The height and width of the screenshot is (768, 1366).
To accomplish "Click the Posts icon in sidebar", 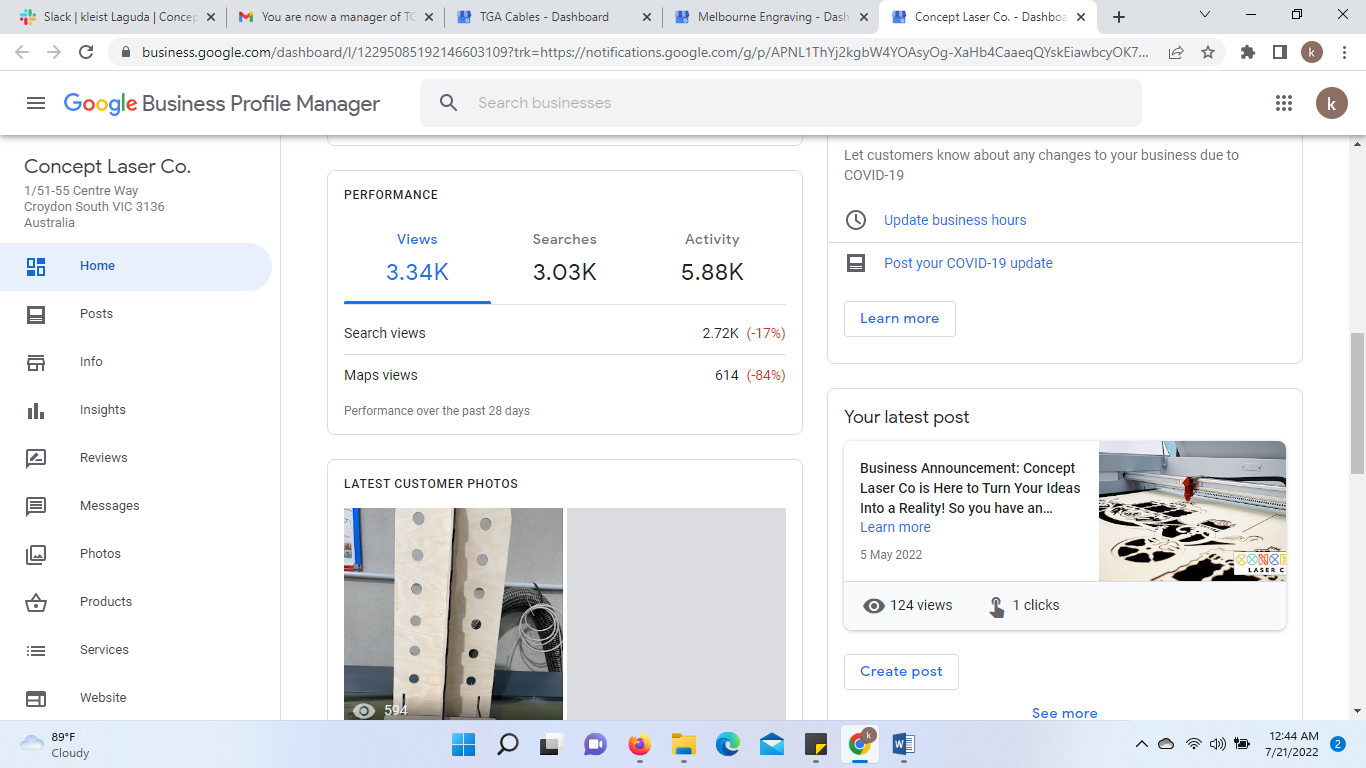I will coord(36,314).
